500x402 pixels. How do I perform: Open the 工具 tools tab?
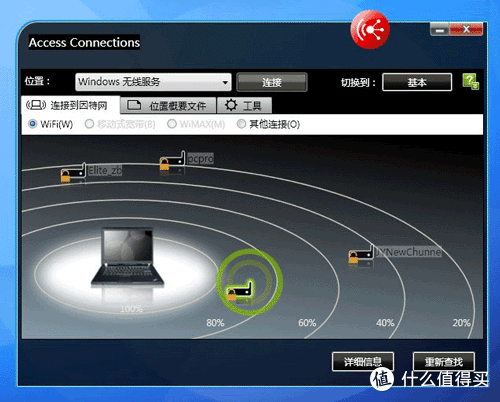(x=244, y=106)
